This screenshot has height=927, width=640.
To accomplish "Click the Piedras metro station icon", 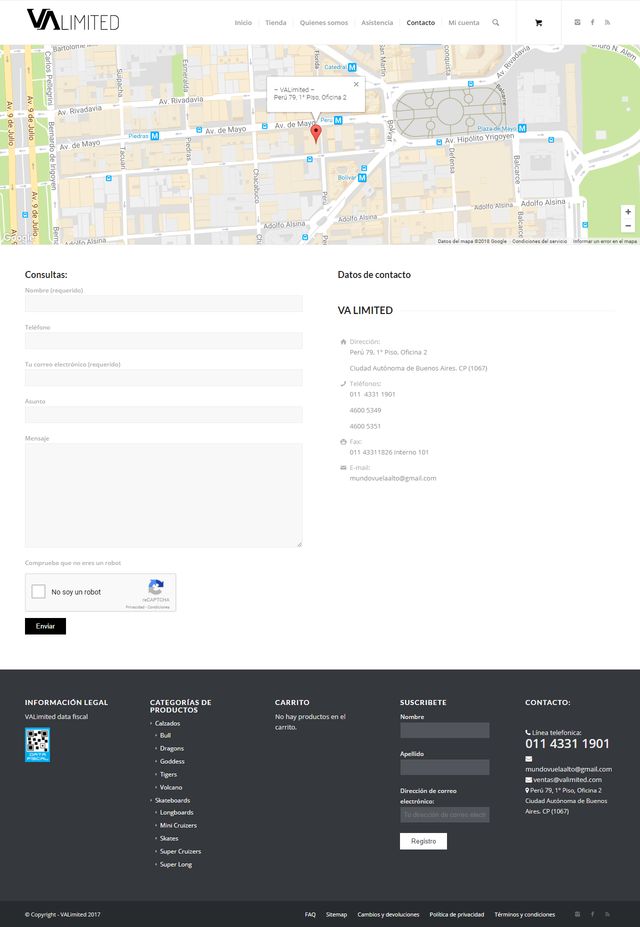I will 155,136.
